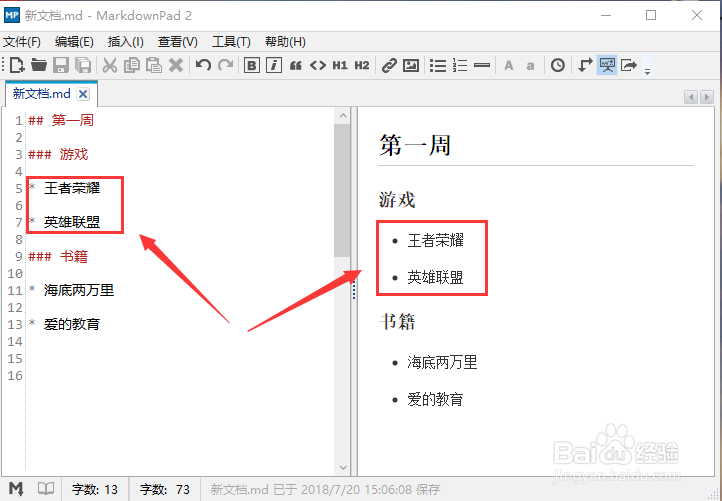Open the 编辑(E) menu

pyautogui.click(x=74, y=42)
